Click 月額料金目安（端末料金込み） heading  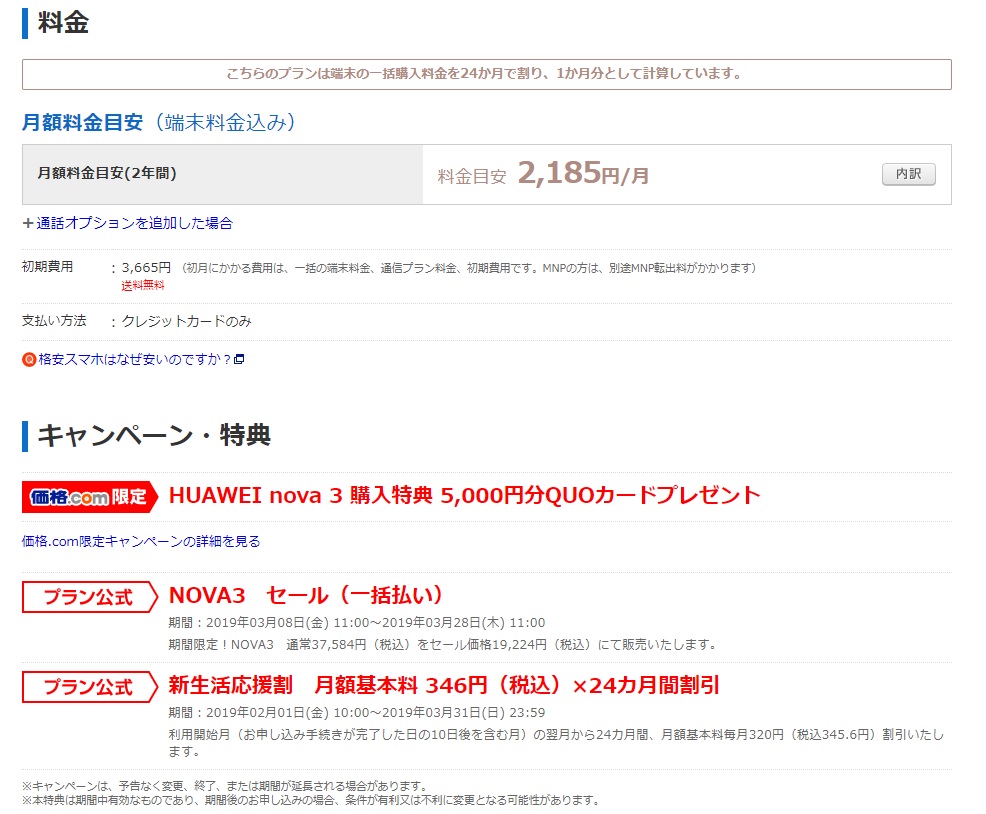point(158,122)
